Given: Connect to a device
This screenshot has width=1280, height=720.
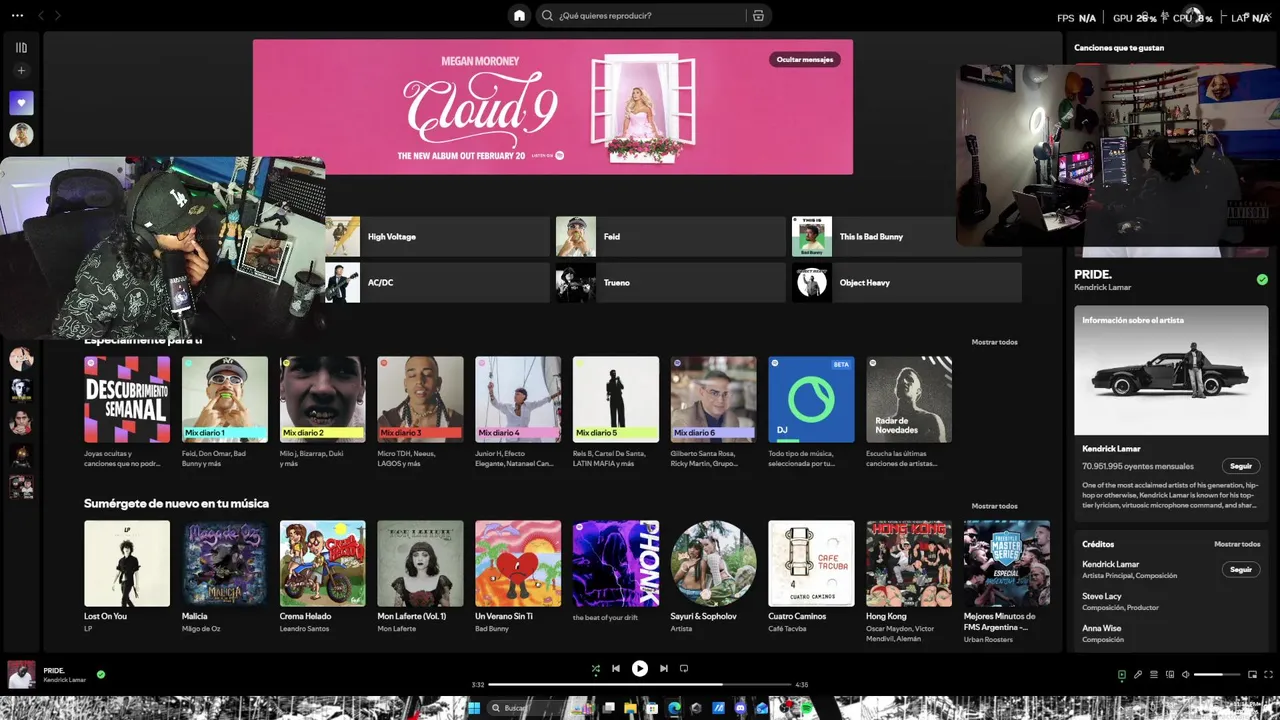Looking at the screenshot, I should (1170, 674).
